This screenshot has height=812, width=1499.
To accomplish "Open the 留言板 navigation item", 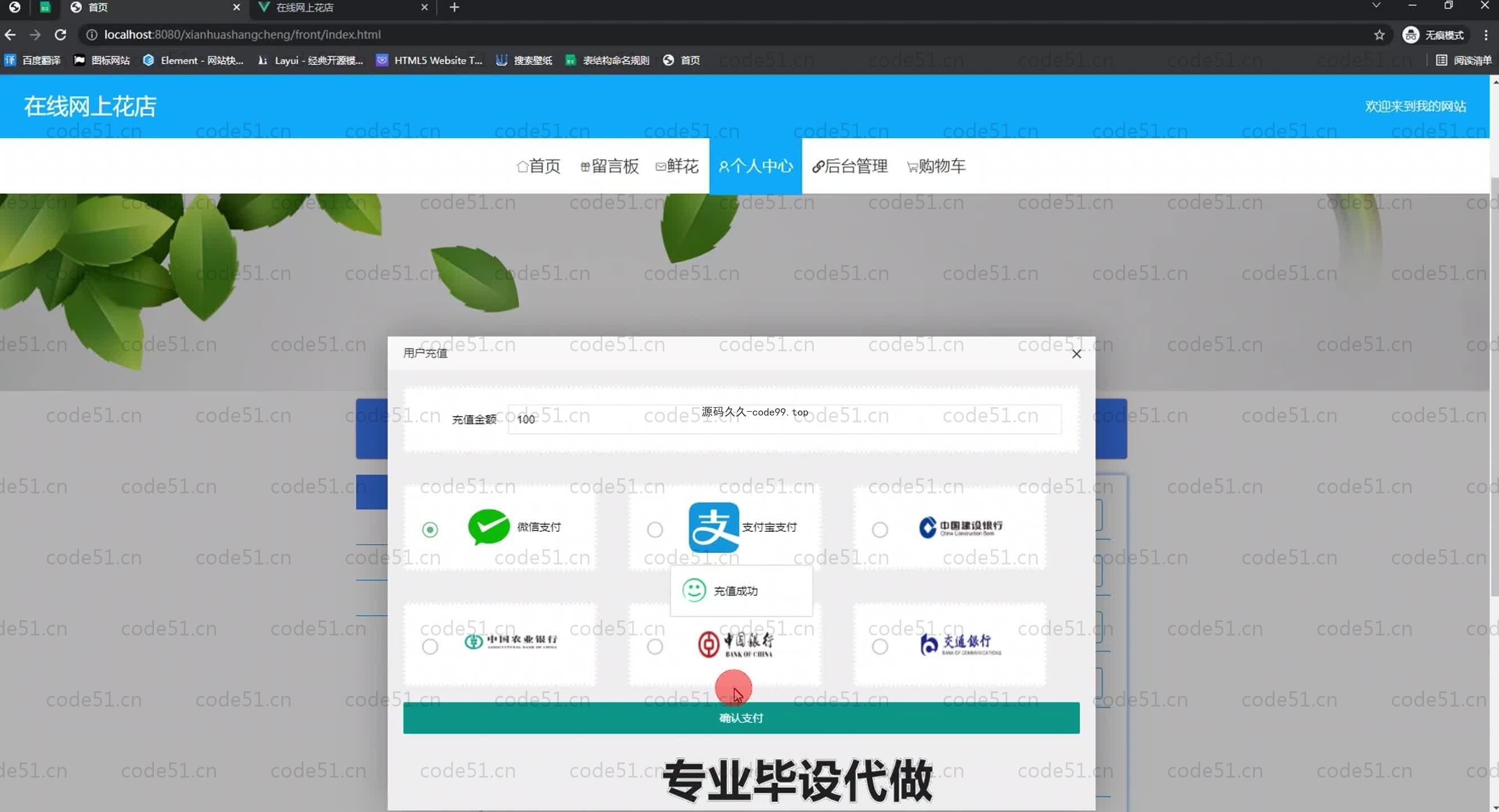I will [x=609, y=166].
